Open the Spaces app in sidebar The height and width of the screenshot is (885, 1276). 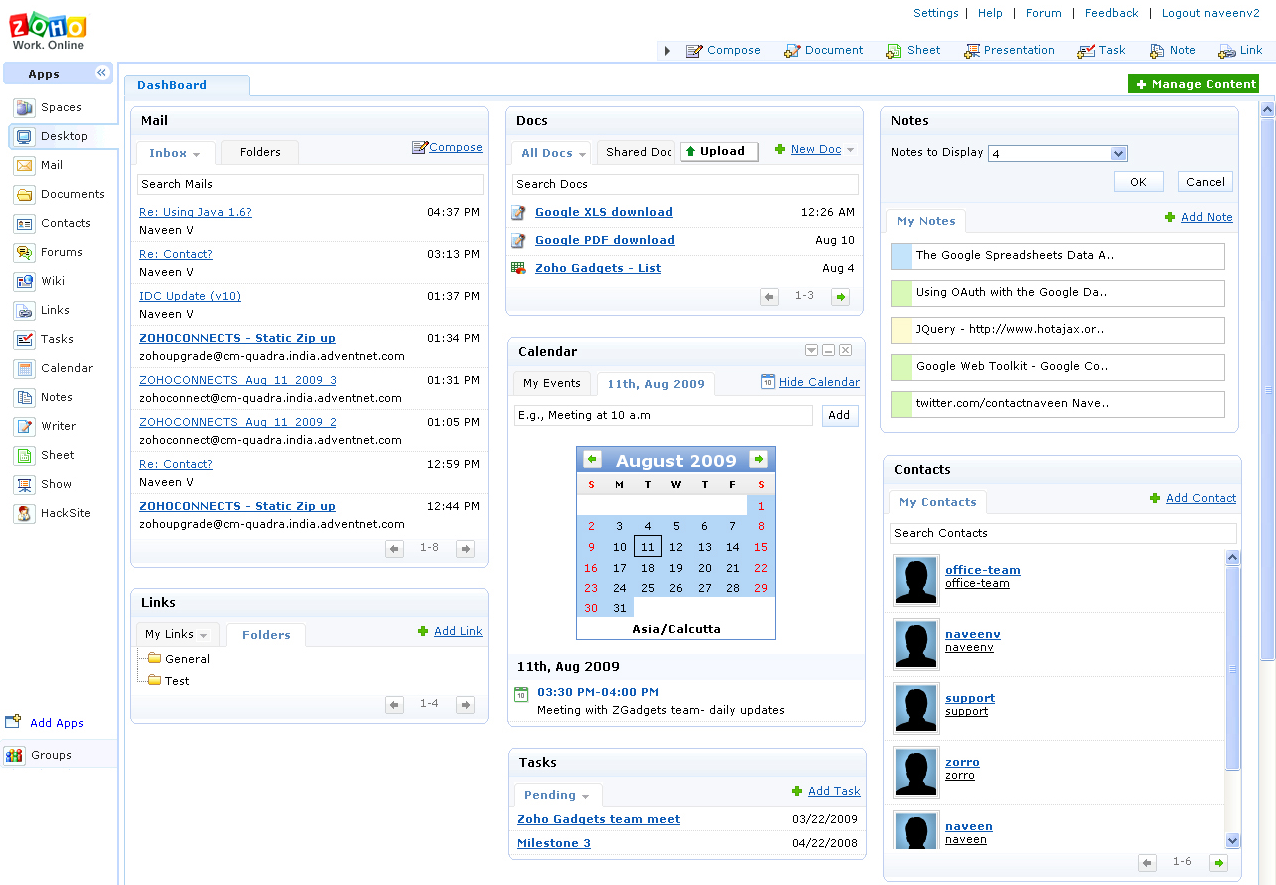(x=60, y=107)
